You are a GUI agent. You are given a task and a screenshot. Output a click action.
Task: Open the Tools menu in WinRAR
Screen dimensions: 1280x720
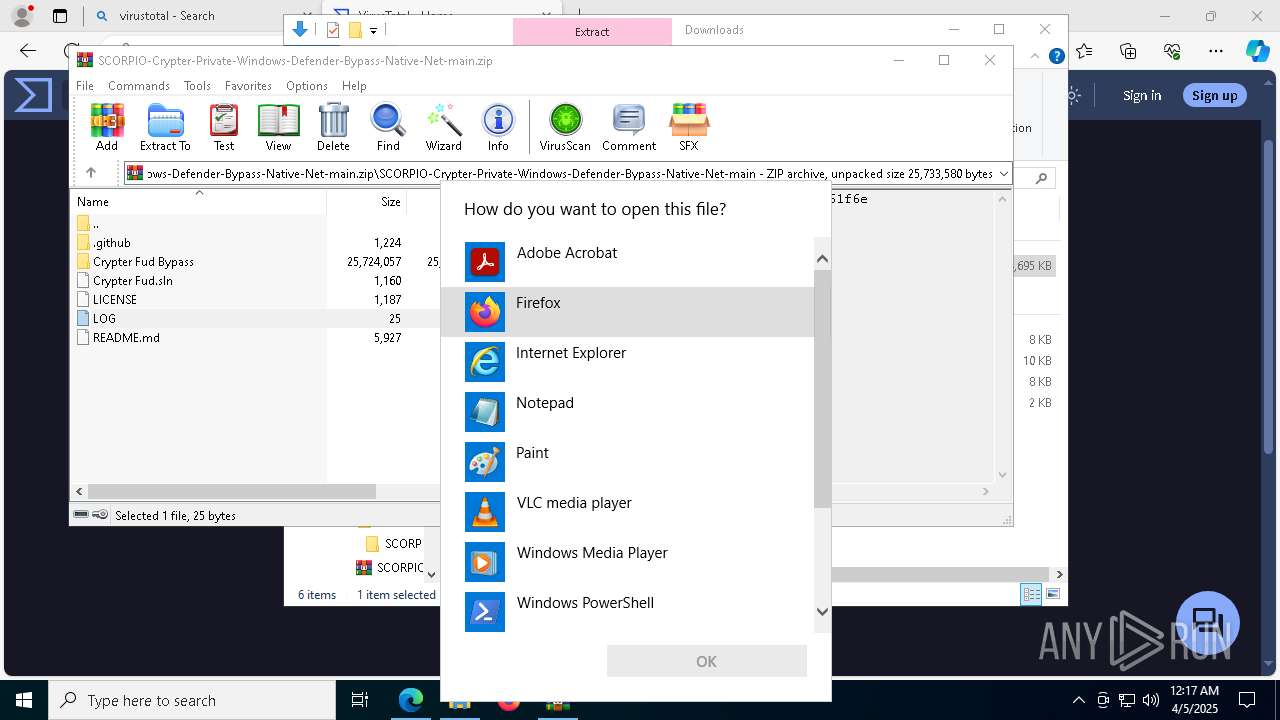coord(197,86)
